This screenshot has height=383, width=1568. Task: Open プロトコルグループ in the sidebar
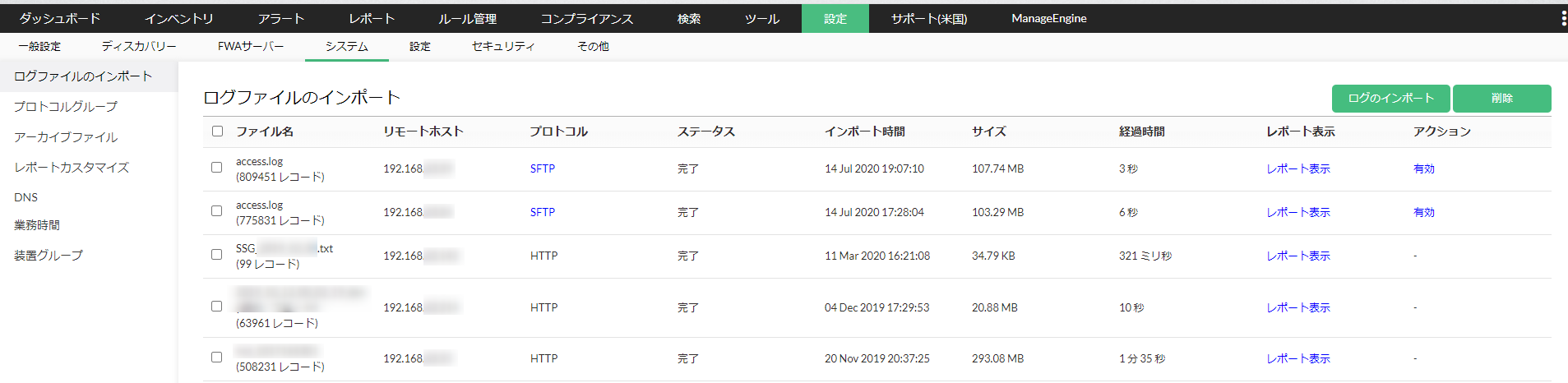point(66,107)
